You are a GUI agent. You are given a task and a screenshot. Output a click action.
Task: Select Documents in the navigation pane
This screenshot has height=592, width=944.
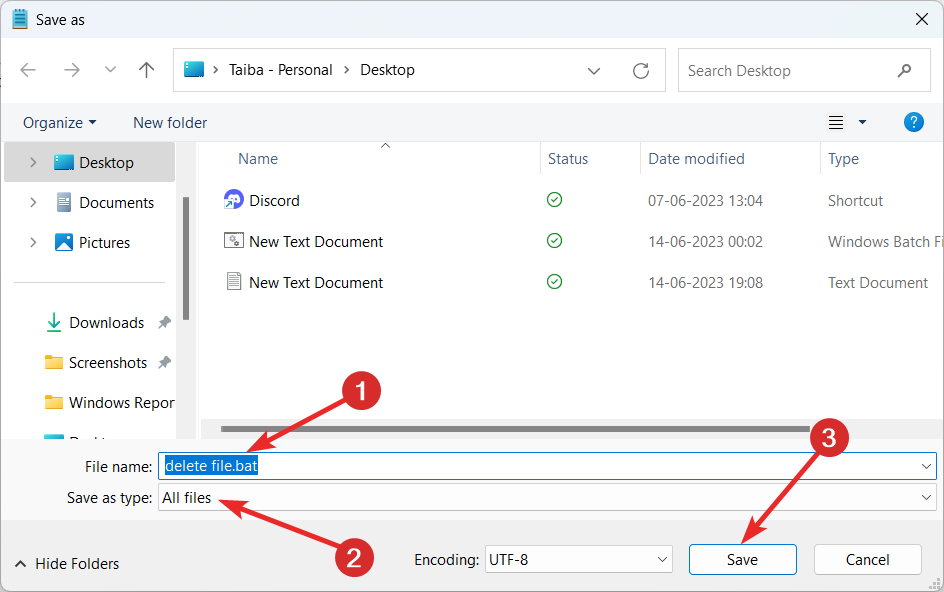pos(116,203)
